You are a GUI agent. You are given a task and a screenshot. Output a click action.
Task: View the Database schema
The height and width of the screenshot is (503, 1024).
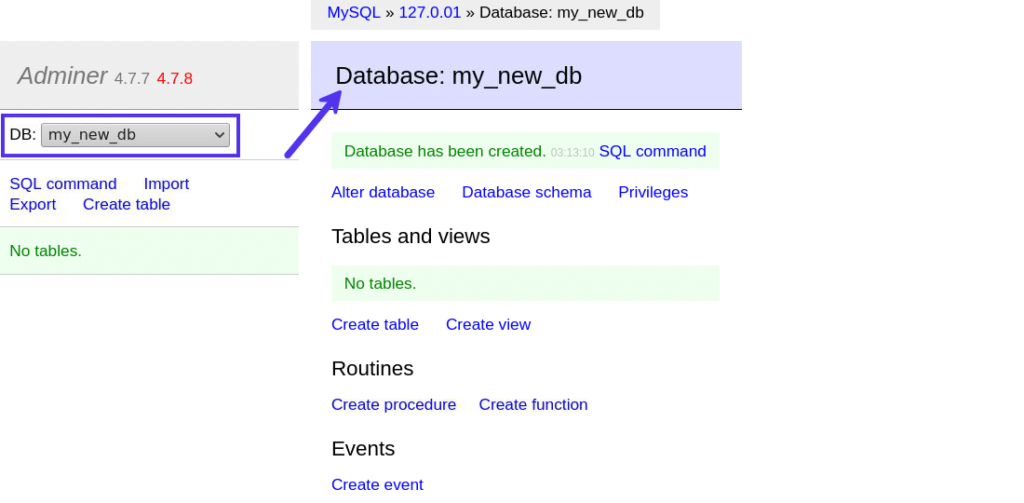coord(526,192)
